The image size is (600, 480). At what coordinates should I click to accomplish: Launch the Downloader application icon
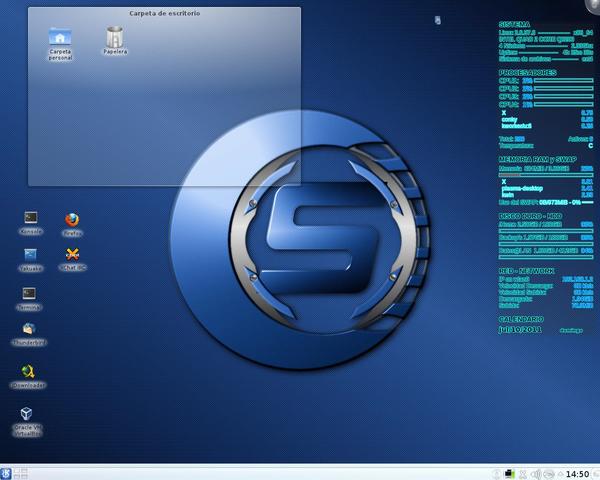point(28,377)
